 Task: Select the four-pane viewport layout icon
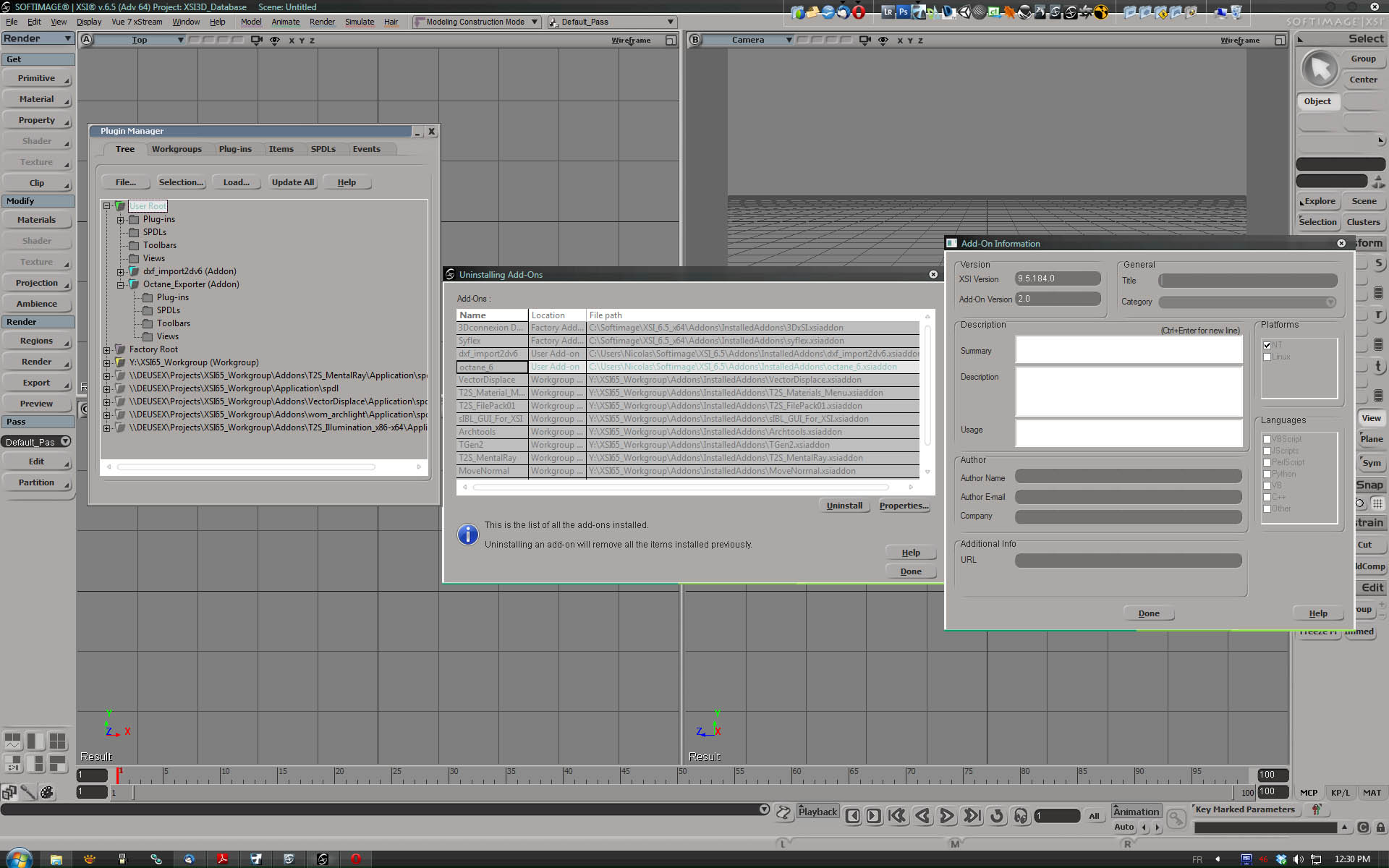[x=57, y=741]
